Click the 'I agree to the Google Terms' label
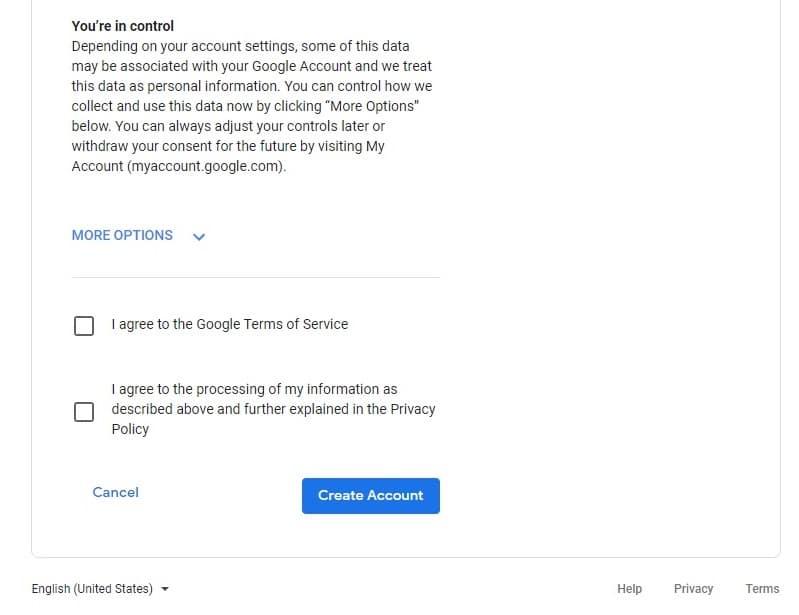 [230, 324]
